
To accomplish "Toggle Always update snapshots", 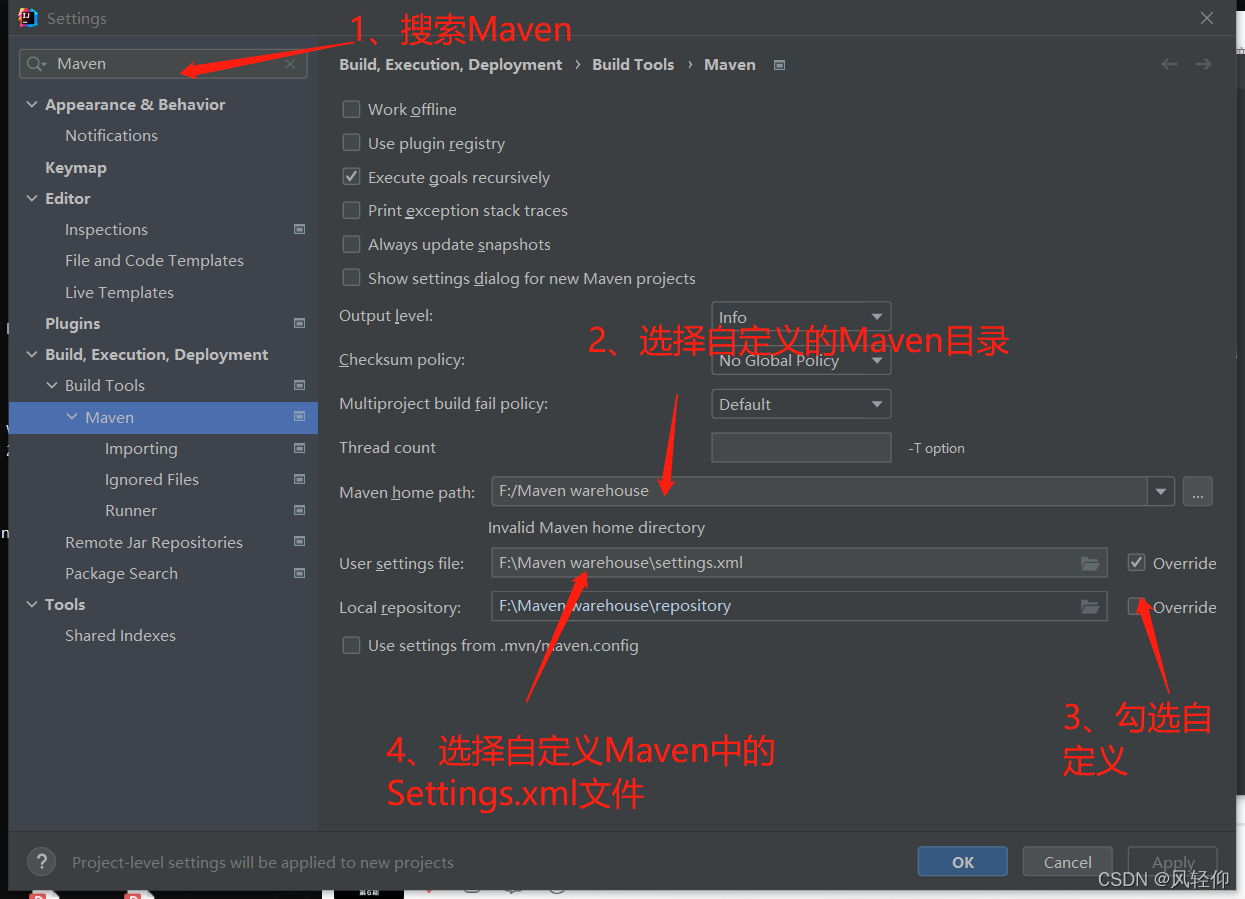I will tap(351, 244).
